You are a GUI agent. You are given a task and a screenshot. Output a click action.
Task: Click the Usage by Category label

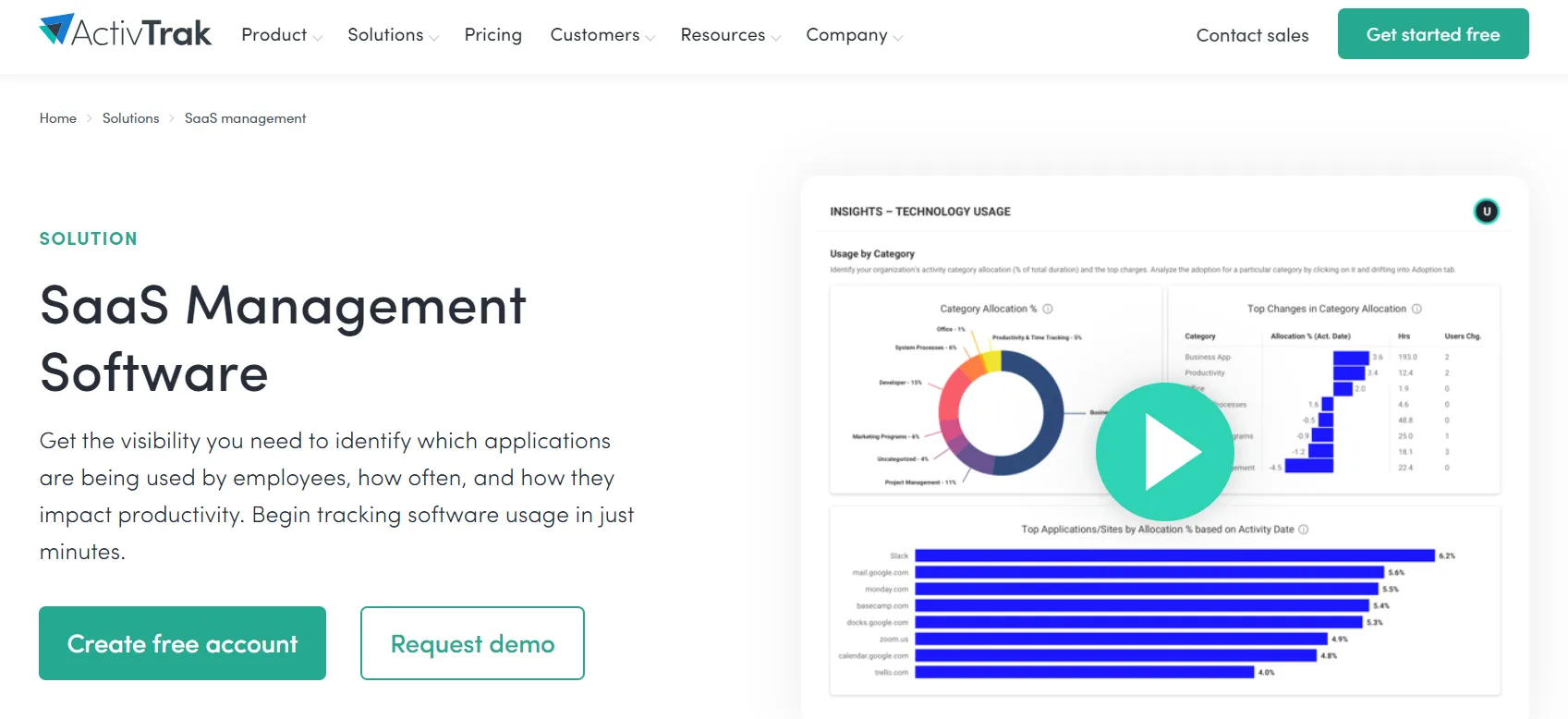871,253
